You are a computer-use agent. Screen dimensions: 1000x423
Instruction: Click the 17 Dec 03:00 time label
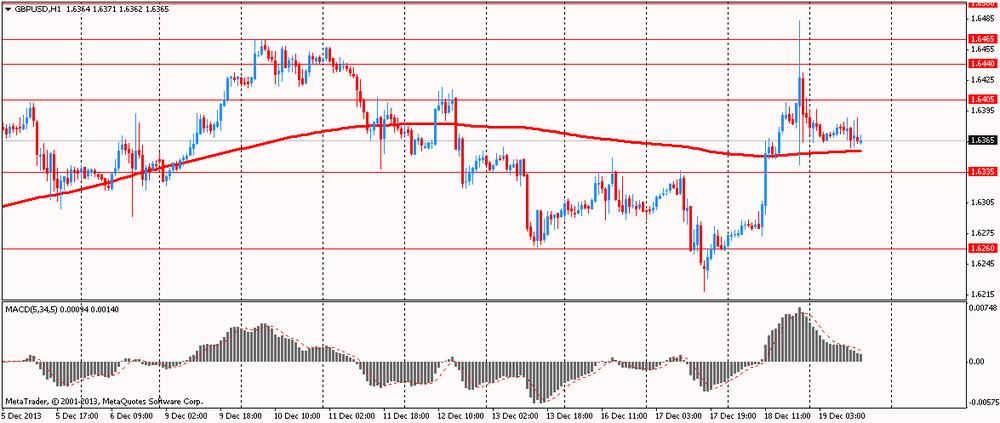(680, 416)
